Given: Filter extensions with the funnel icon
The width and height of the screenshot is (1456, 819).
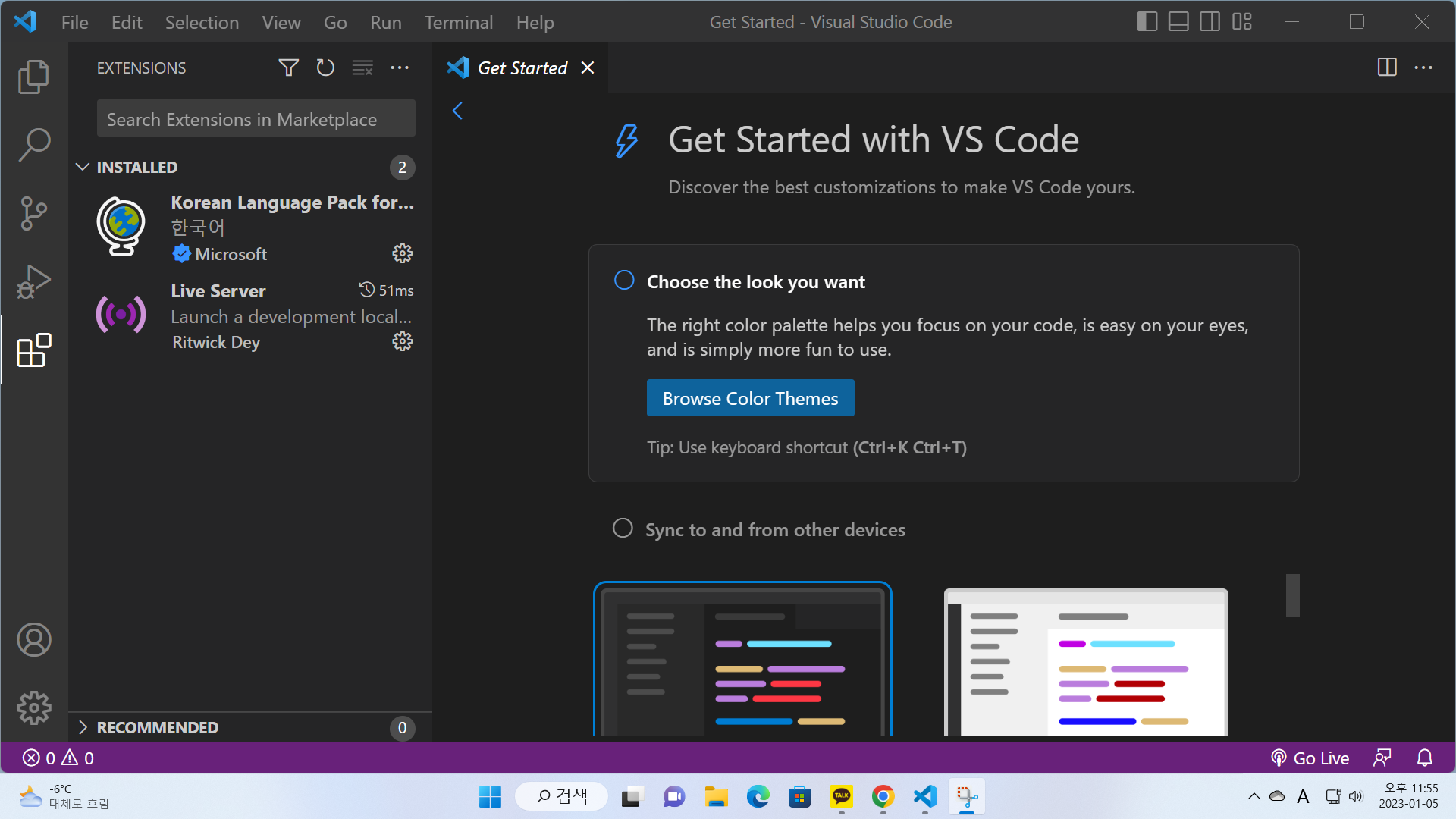Looking at the screenshot, I should [288, 68].
